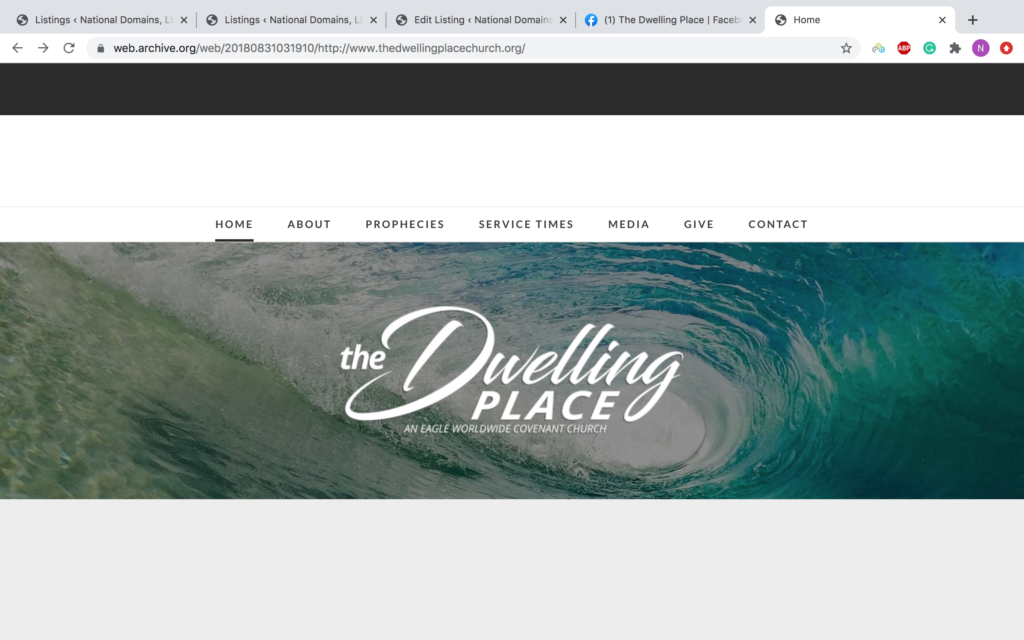Open the Give page
1024x640 pixels.
pos(699,224)
